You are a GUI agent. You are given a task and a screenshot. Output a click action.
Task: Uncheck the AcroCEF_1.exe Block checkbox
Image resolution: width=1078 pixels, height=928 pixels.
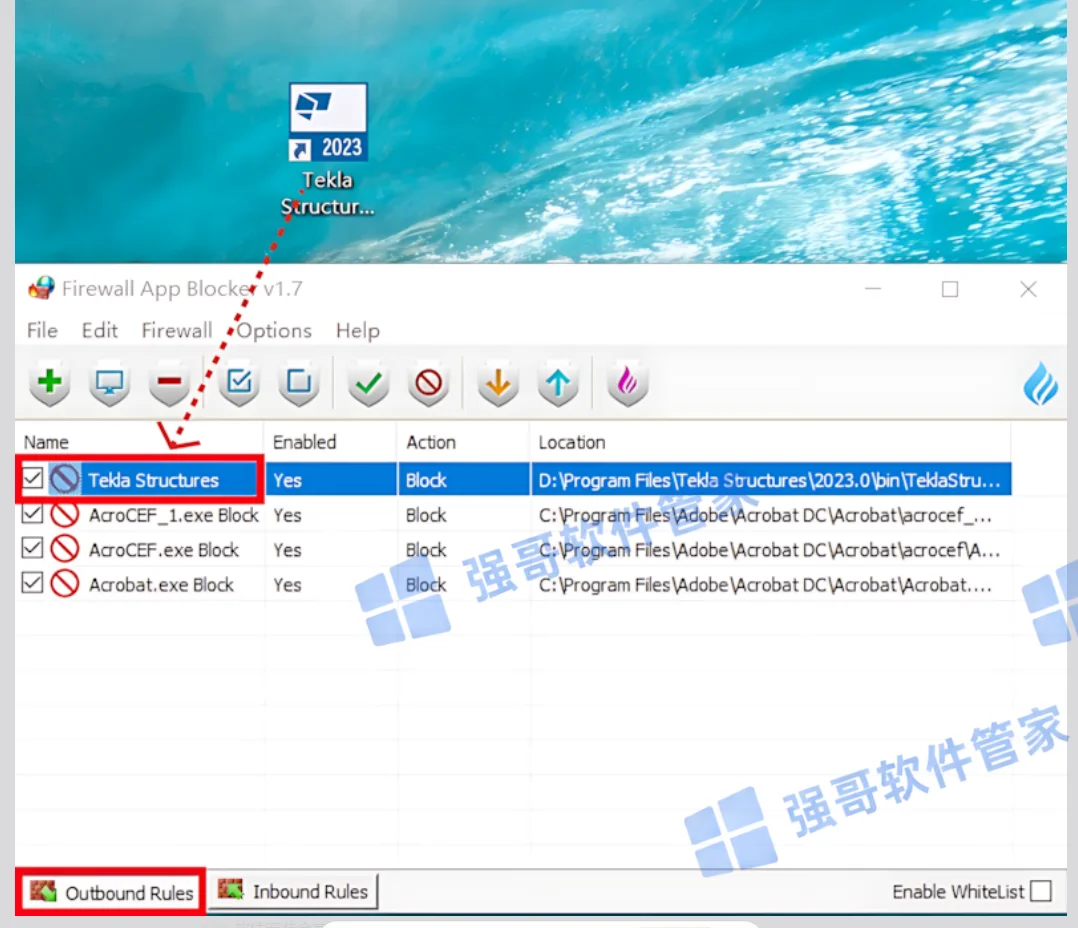click(x=32, y=513)
